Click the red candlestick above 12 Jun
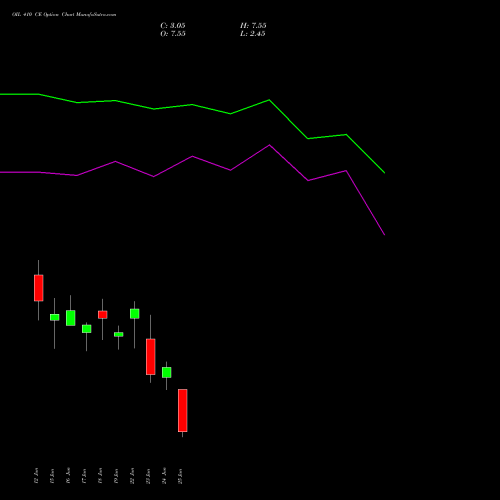Viewport: 500px width, 500px height. click(x=39, y=288)
